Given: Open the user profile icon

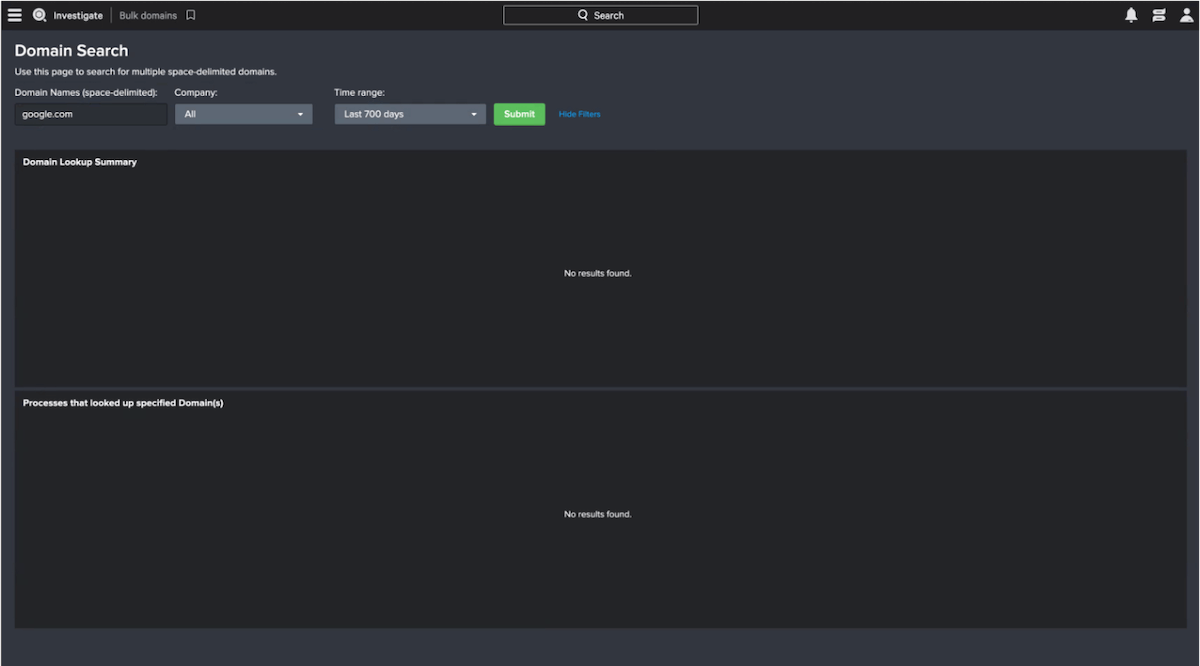Looking at the screenshot, I should (1186, 14).
